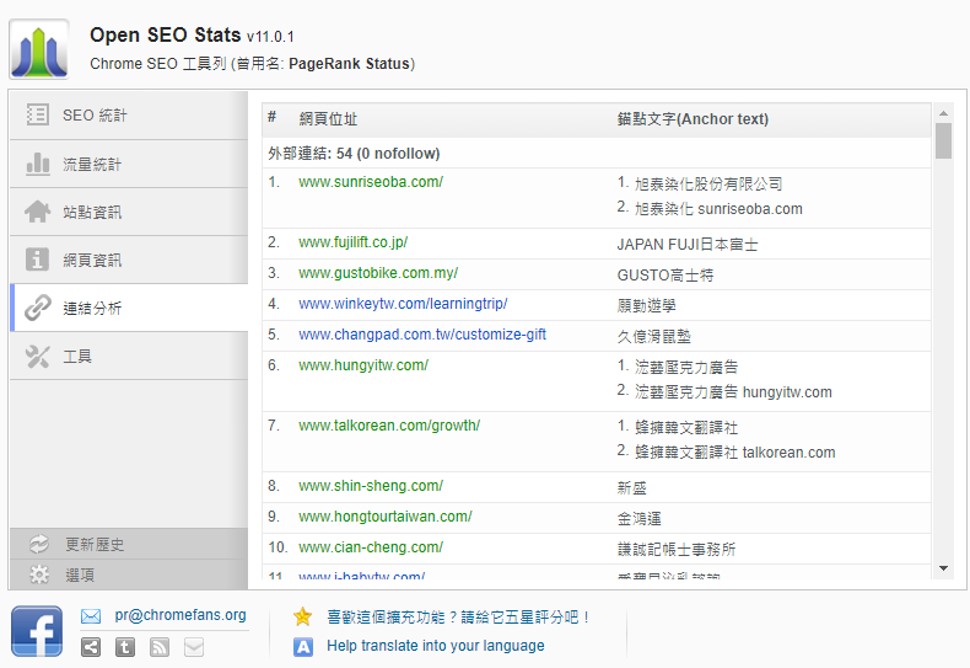
Task: Open the www.winkeytw.com/learningtrip/ link
Action: click(x=403, y=304)
